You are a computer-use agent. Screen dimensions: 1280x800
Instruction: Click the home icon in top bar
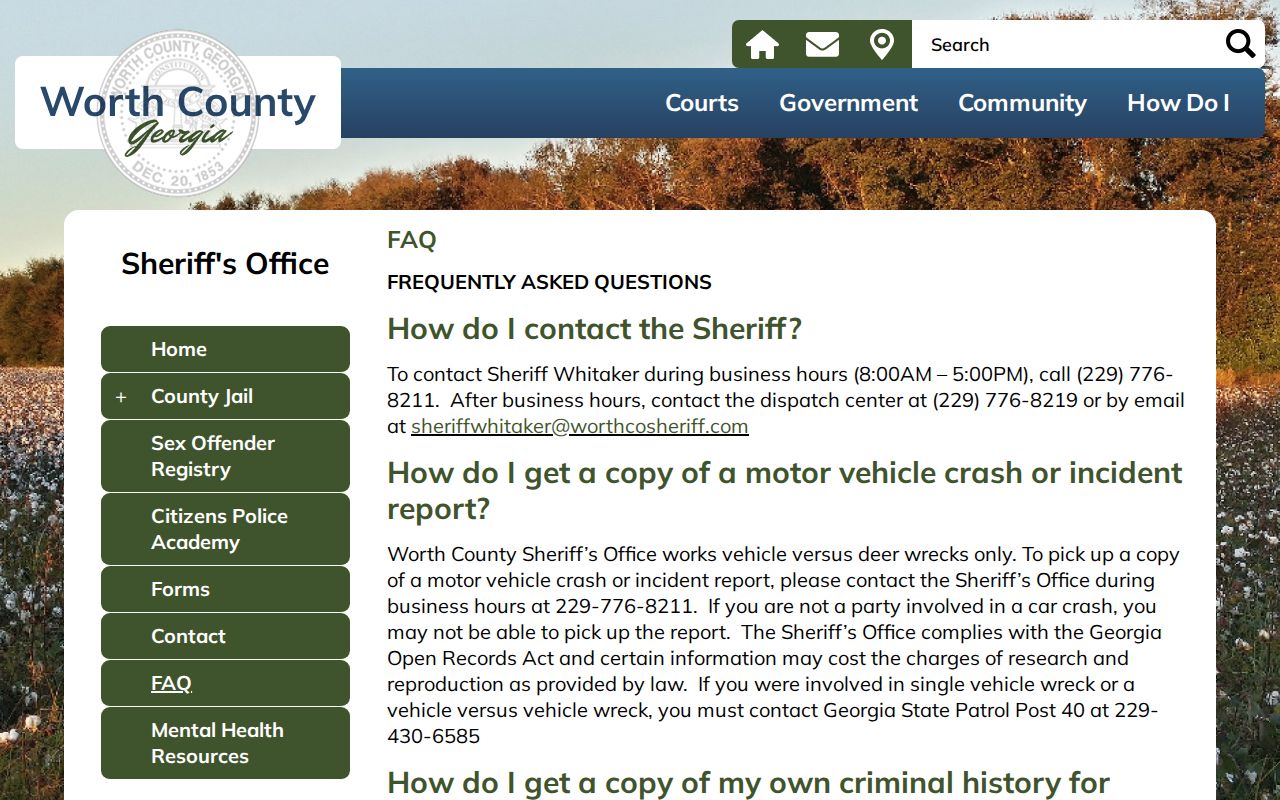point(762,45)
